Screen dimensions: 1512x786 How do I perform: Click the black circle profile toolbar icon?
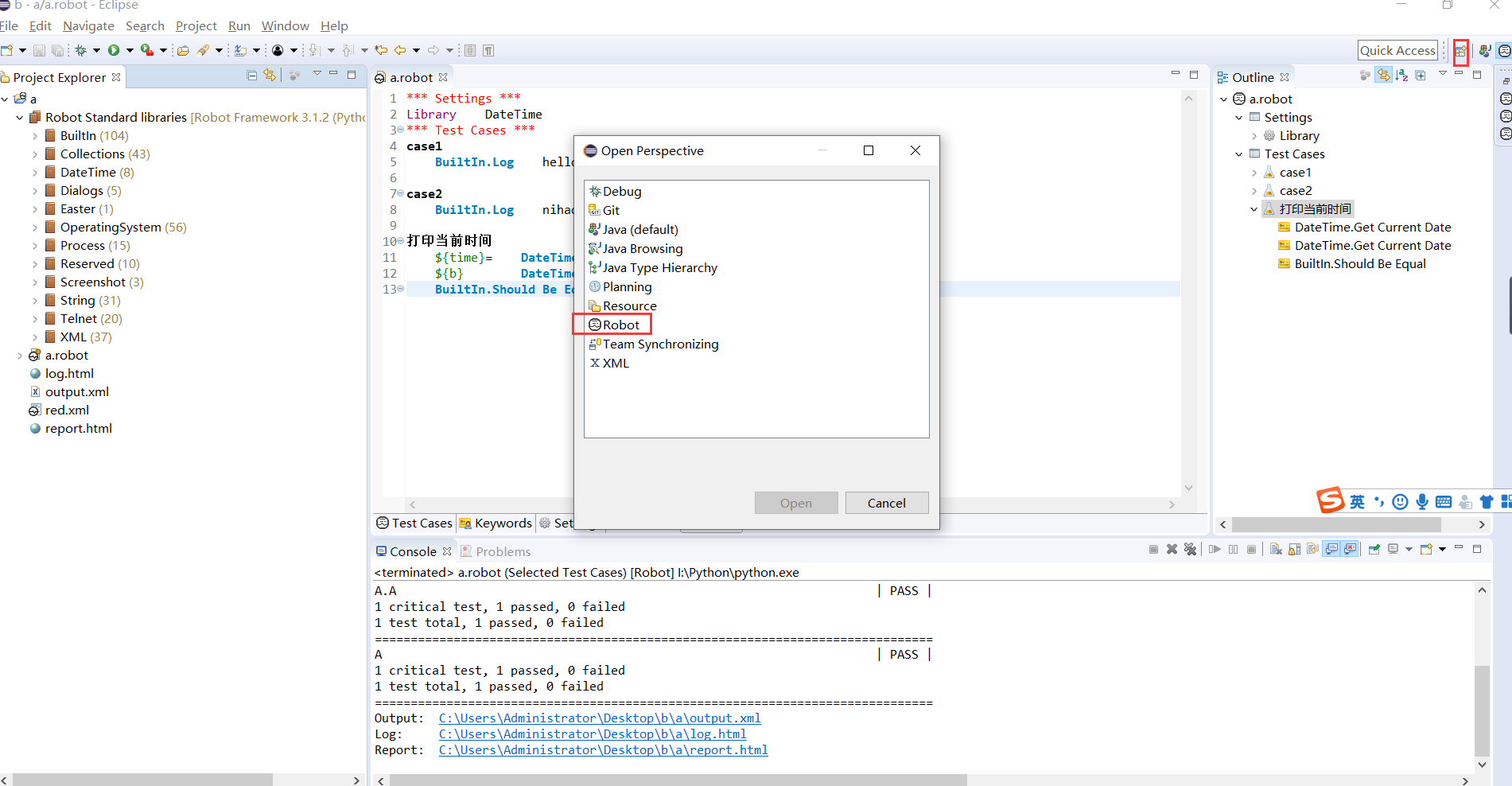pos(278,50)
